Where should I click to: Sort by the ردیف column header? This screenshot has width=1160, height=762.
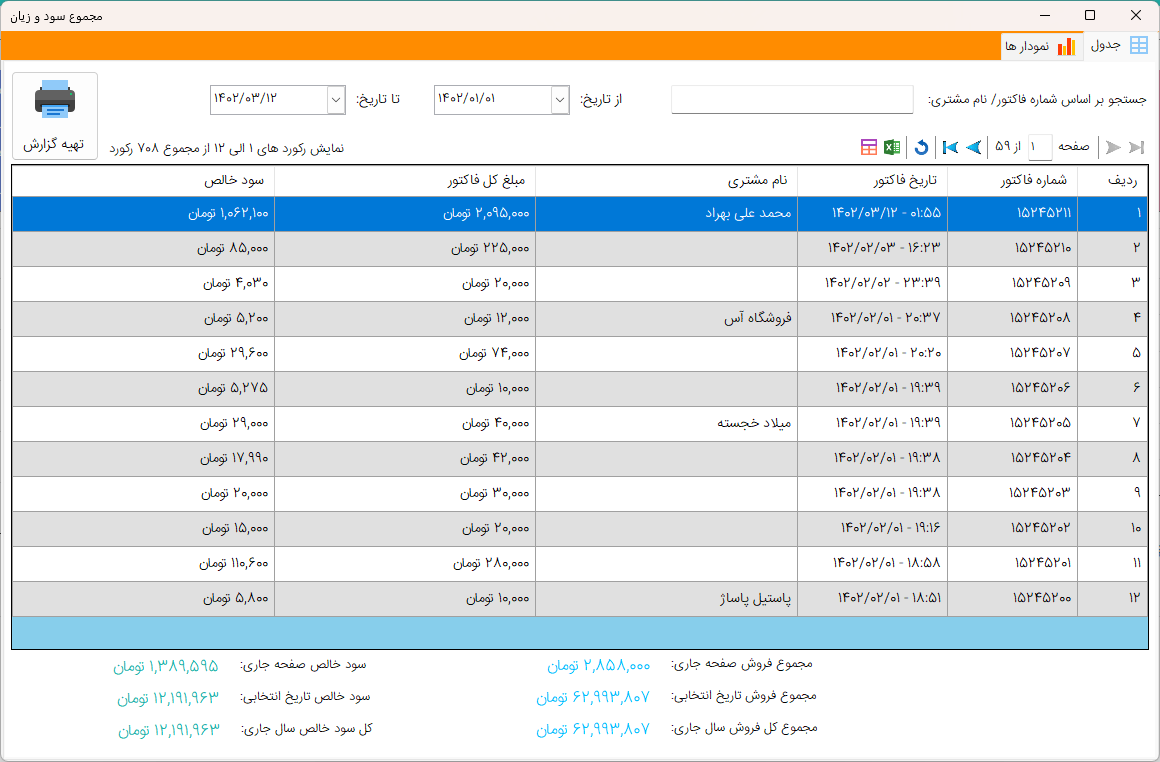tap(1113, 181)
